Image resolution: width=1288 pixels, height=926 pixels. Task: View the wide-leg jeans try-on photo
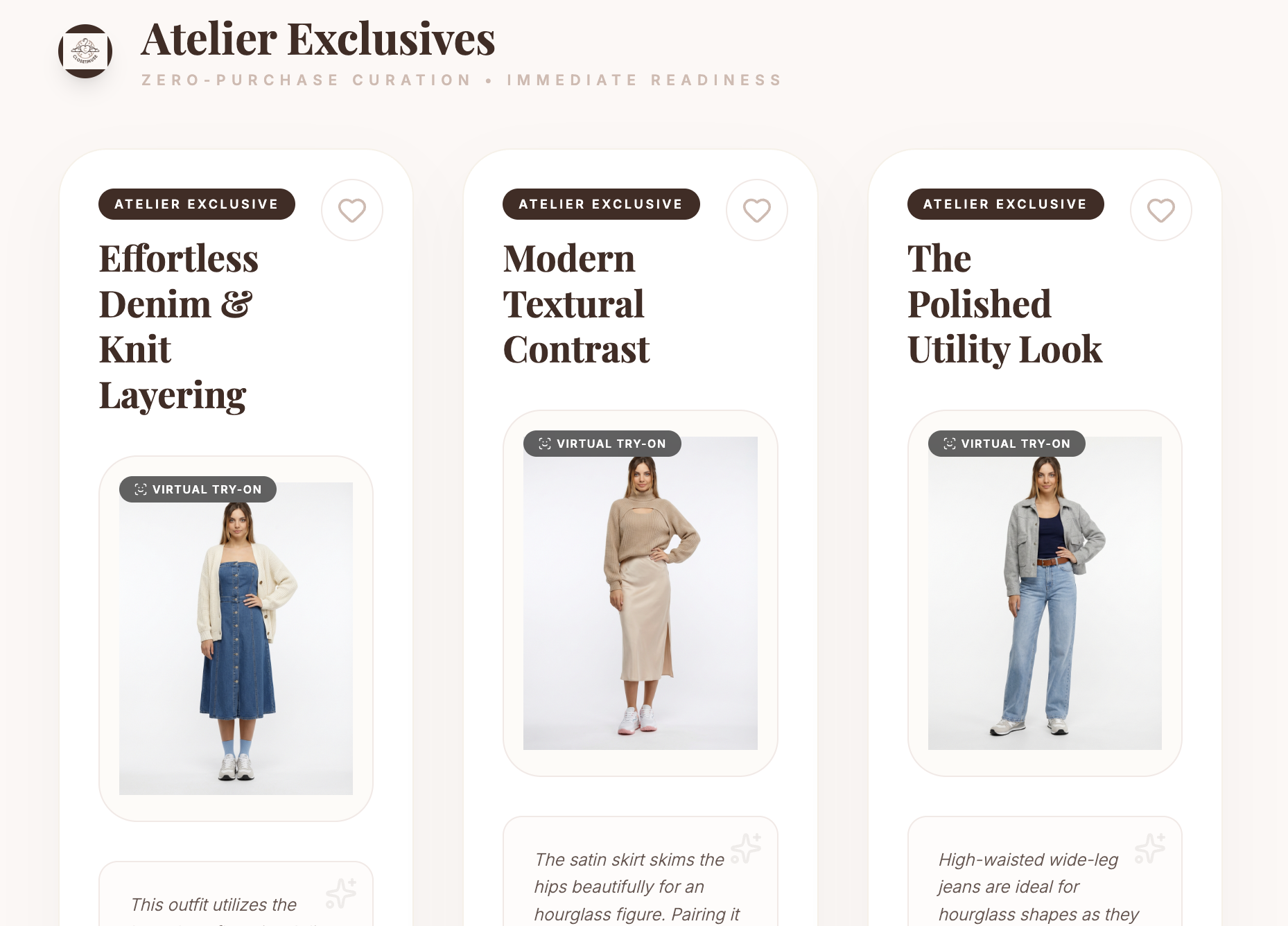point(1045,593)
